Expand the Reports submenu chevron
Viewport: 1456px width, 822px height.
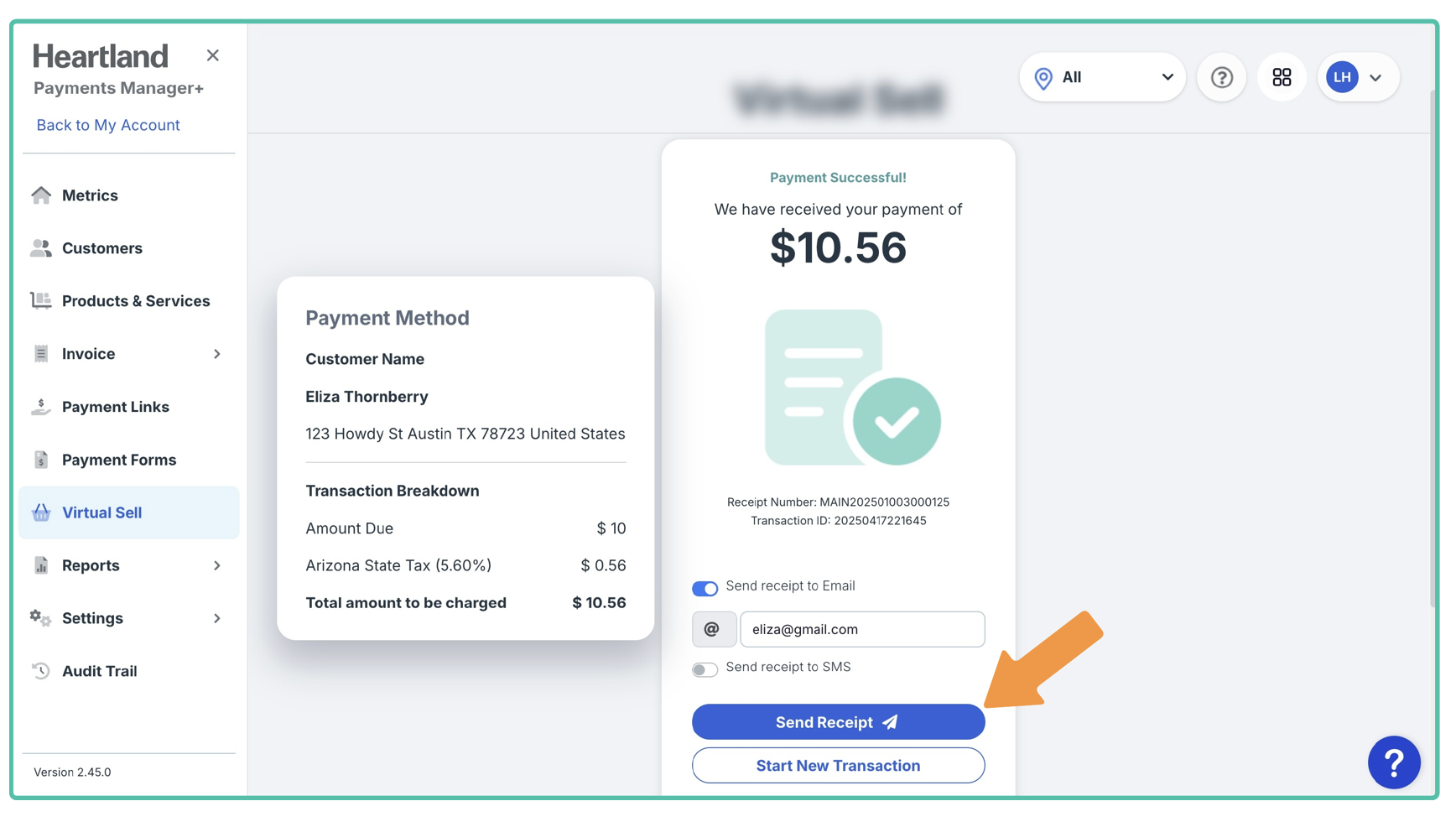click(217, 565)
